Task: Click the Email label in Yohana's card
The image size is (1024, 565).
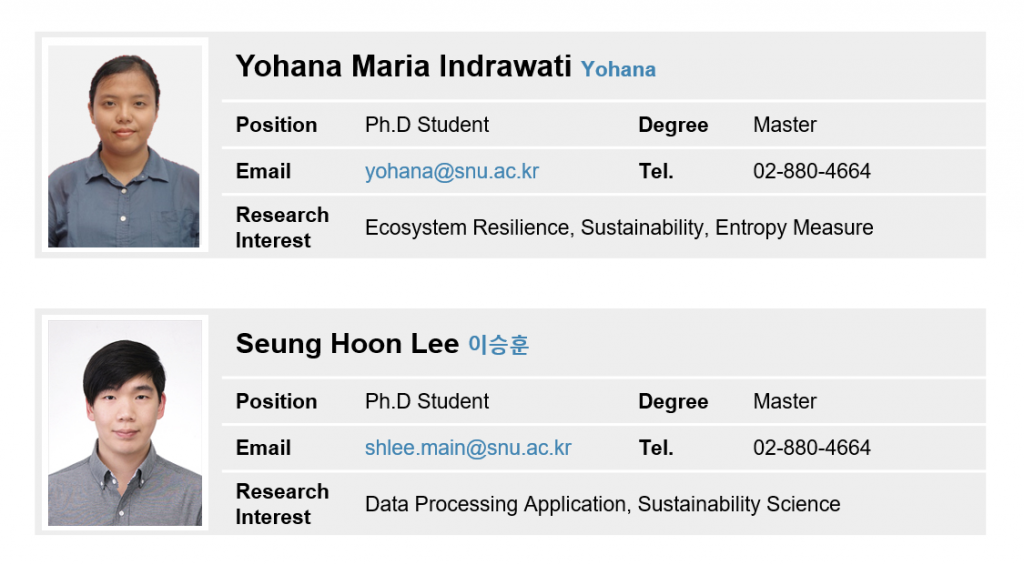Action: click(263, 171)
